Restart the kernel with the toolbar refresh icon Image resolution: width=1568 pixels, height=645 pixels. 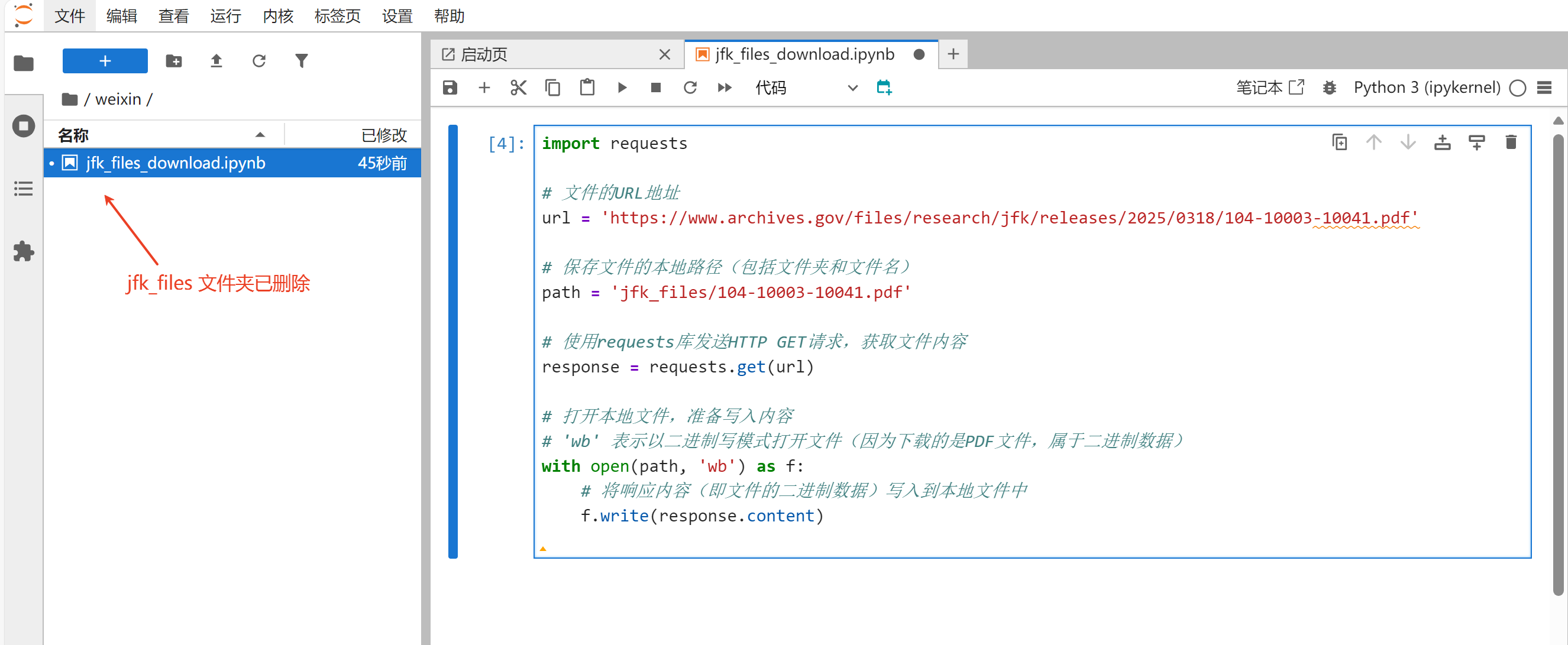(690, 87)
